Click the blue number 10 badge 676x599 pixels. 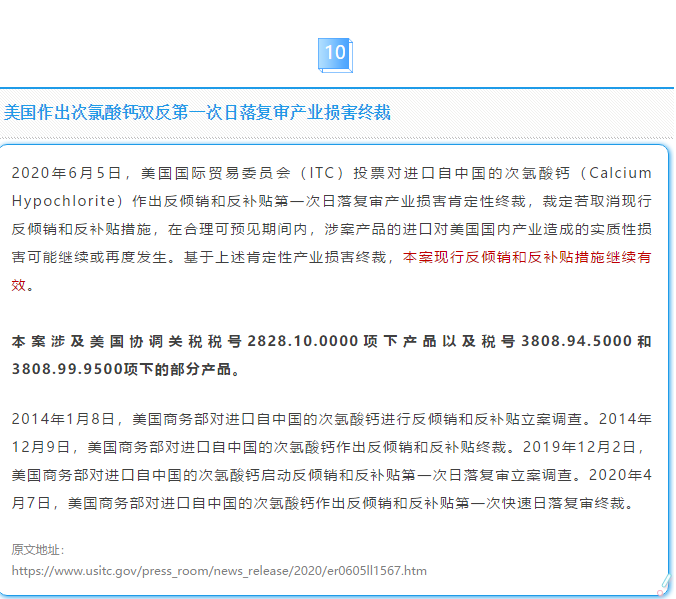[335, 53]
